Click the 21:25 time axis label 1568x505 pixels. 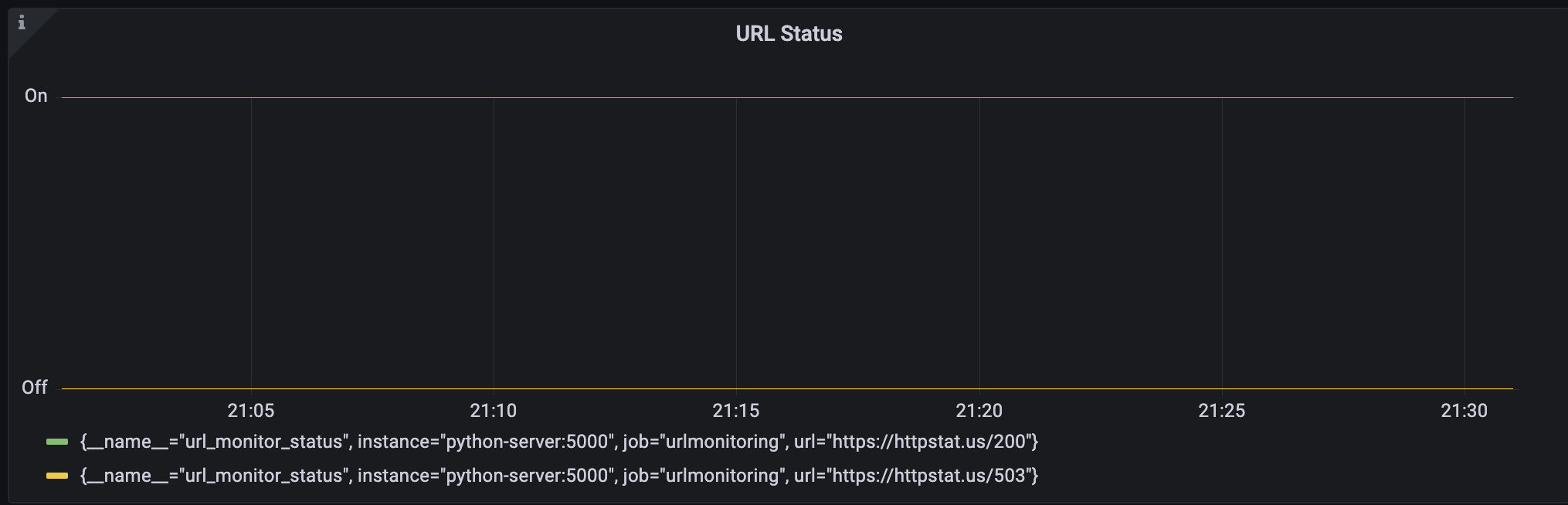(1222, 411)
